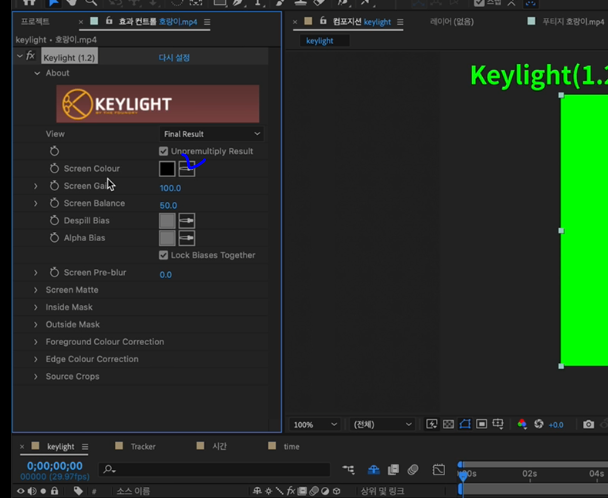Toggle hide shy layers in timeline
608x498 pixels.
(373, 470)
